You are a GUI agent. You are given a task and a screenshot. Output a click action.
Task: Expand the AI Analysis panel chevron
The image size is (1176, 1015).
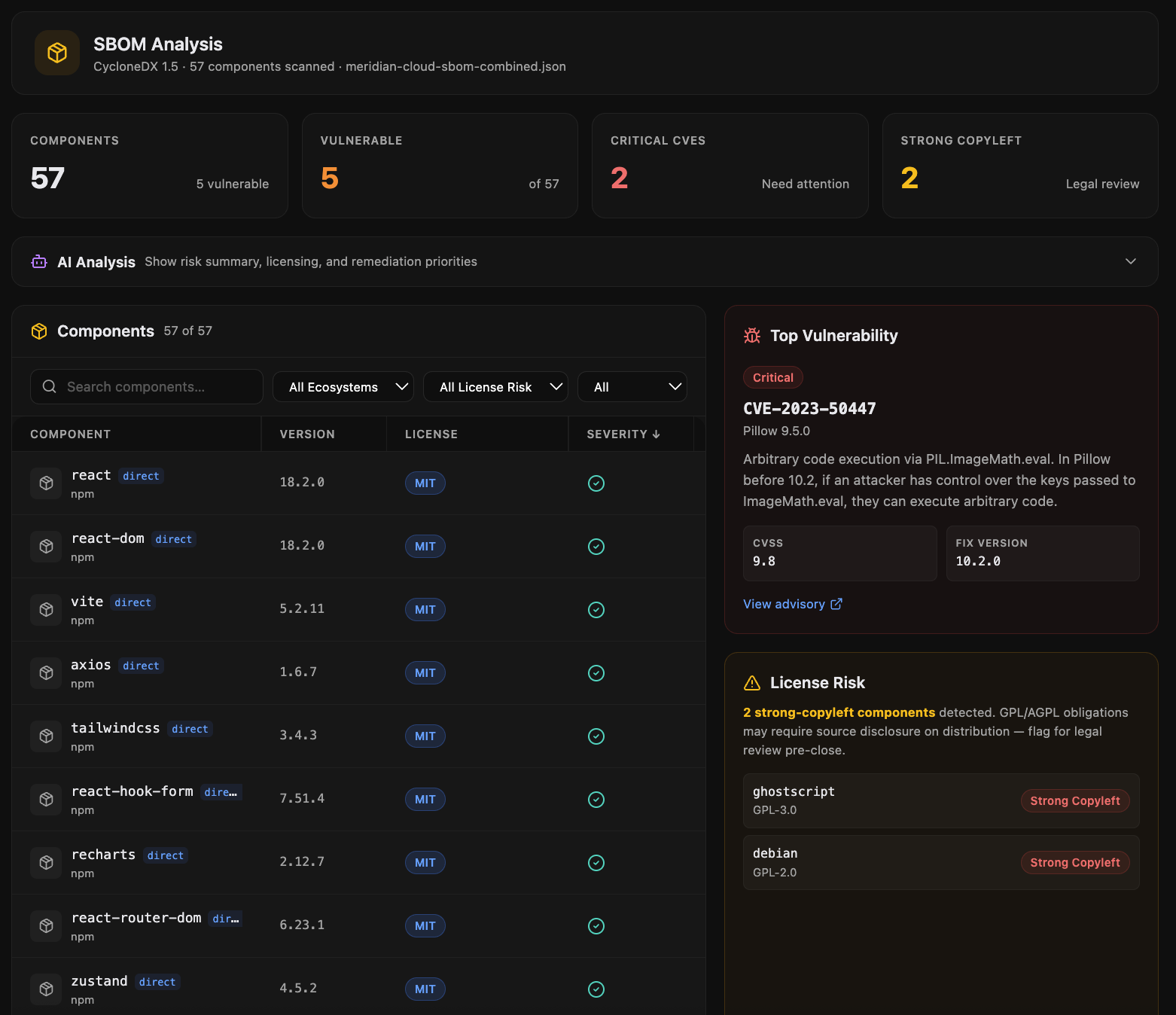1130,261
